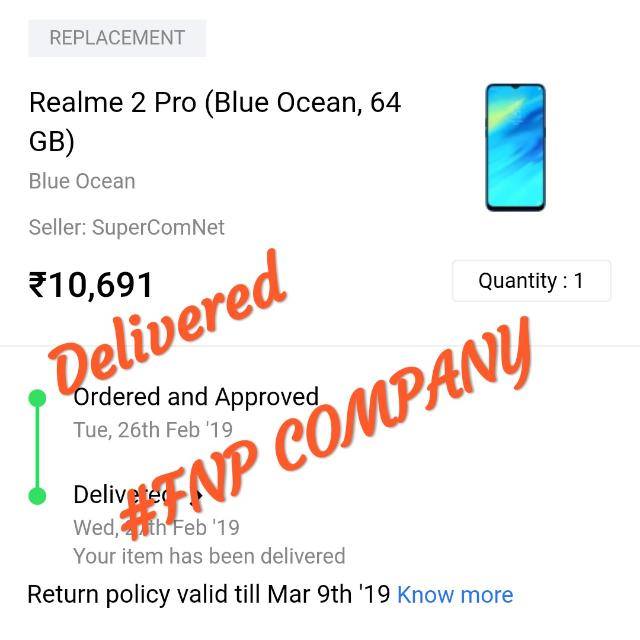Click the green Ordered and Approved dot

[37, 398]
